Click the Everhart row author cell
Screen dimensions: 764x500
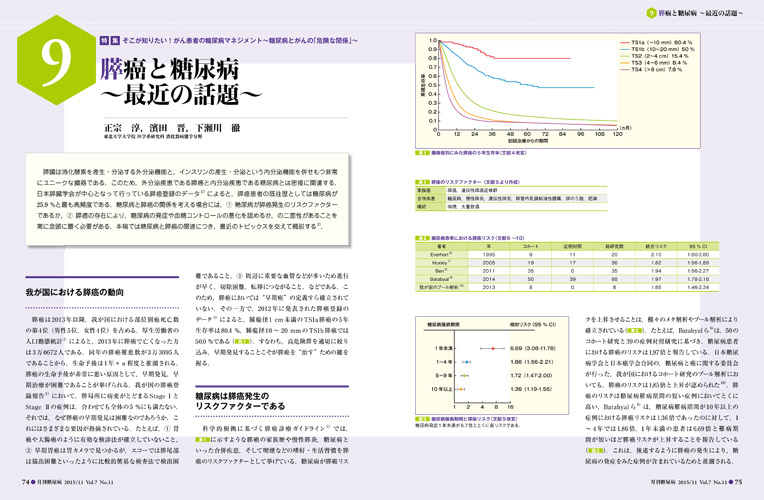(x=441, y=255)
